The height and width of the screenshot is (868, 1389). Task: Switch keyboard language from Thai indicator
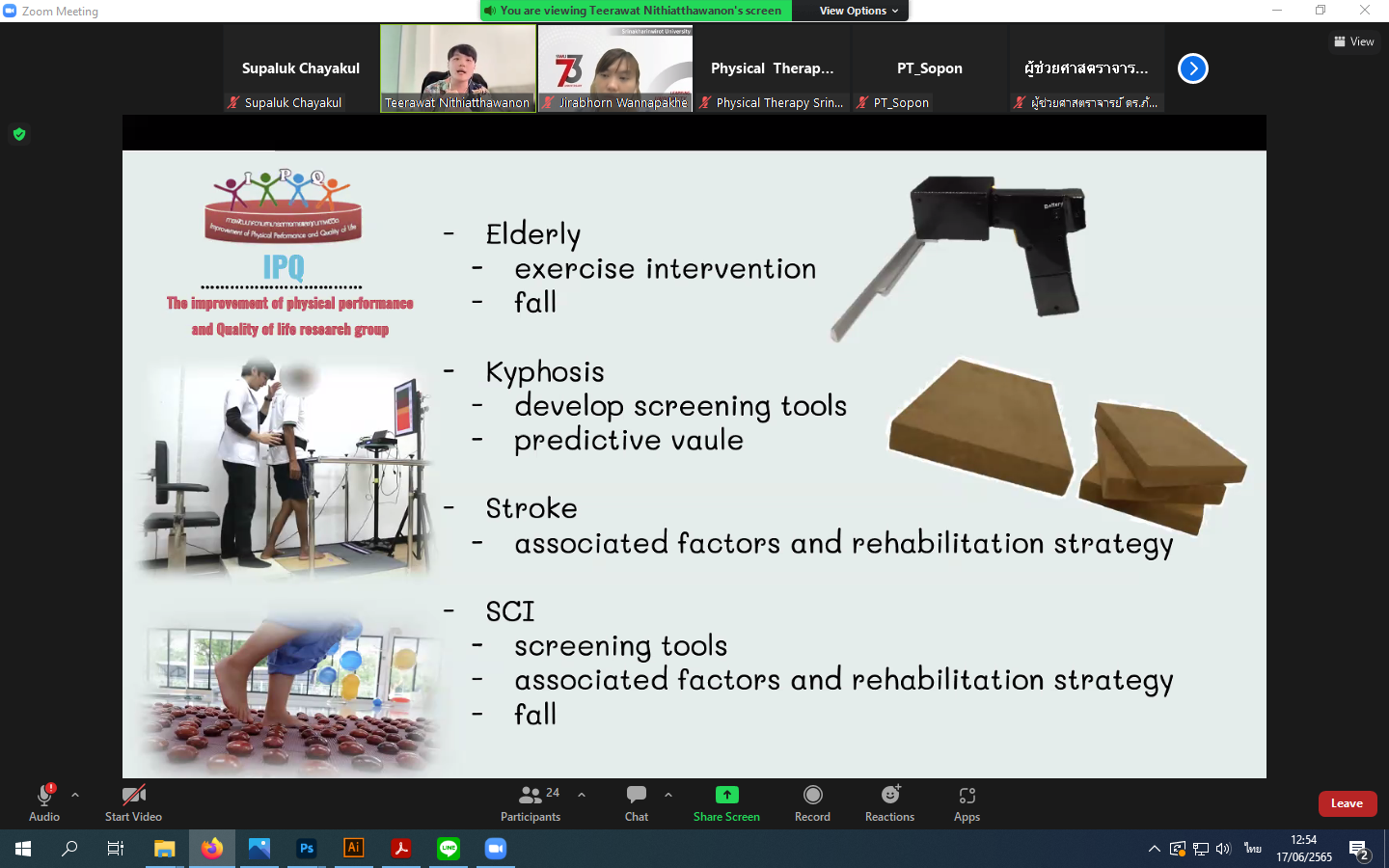(1252, 849)
